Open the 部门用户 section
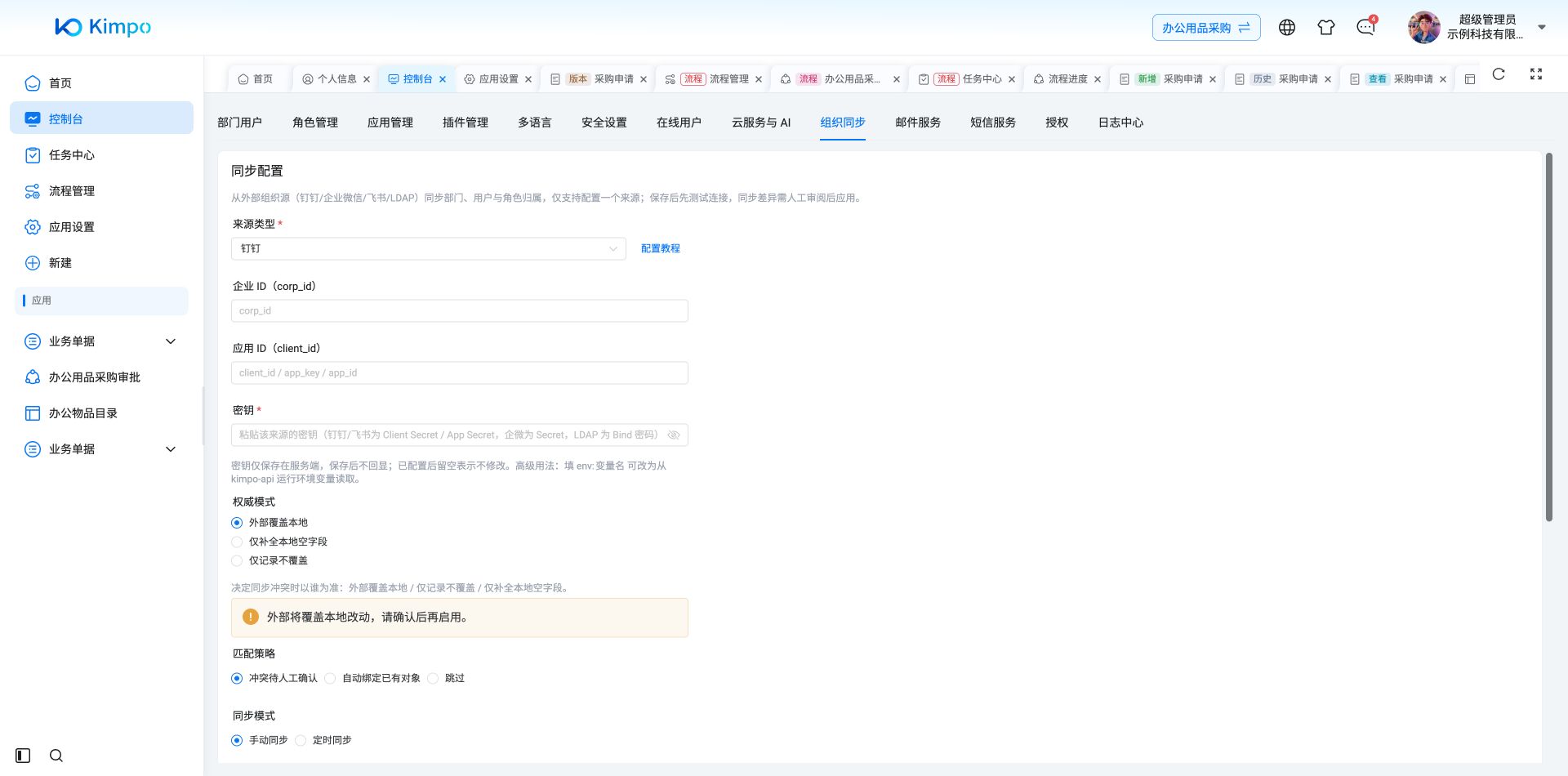 (240, 123)
